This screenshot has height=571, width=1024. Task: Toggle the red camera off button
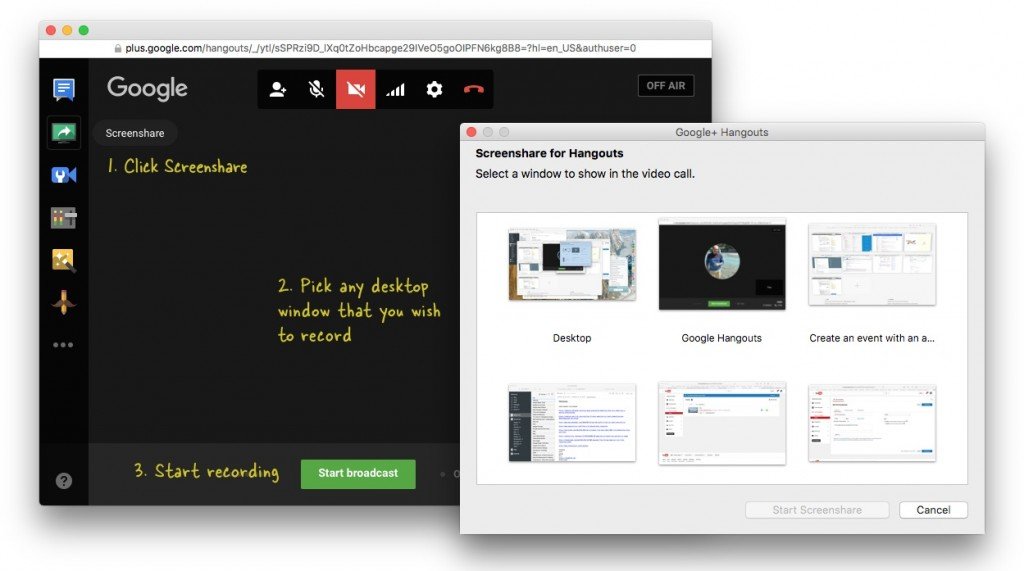(x=356, y=90)
